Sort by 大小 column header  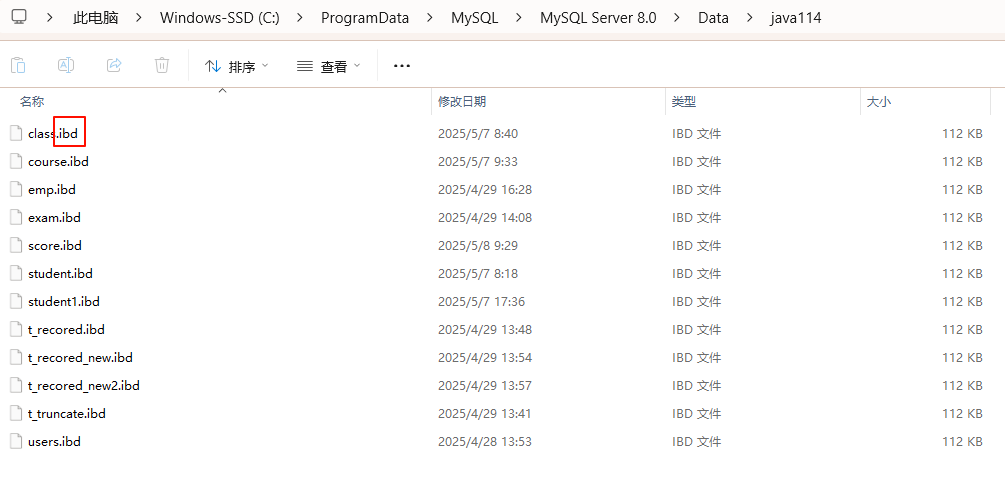pyautogui.click(x=879, y=101)
